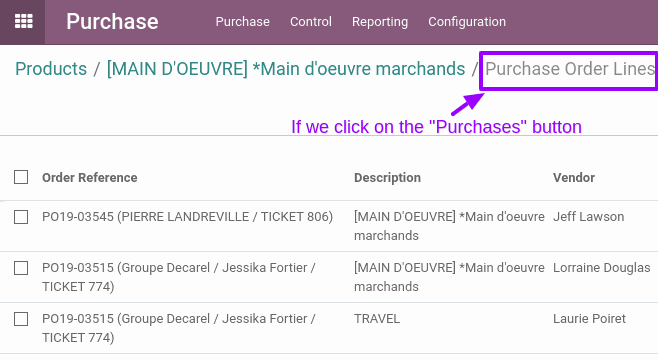658x360 pixels.
Task: Click the Purchase app title
Action: coord(112,21)
